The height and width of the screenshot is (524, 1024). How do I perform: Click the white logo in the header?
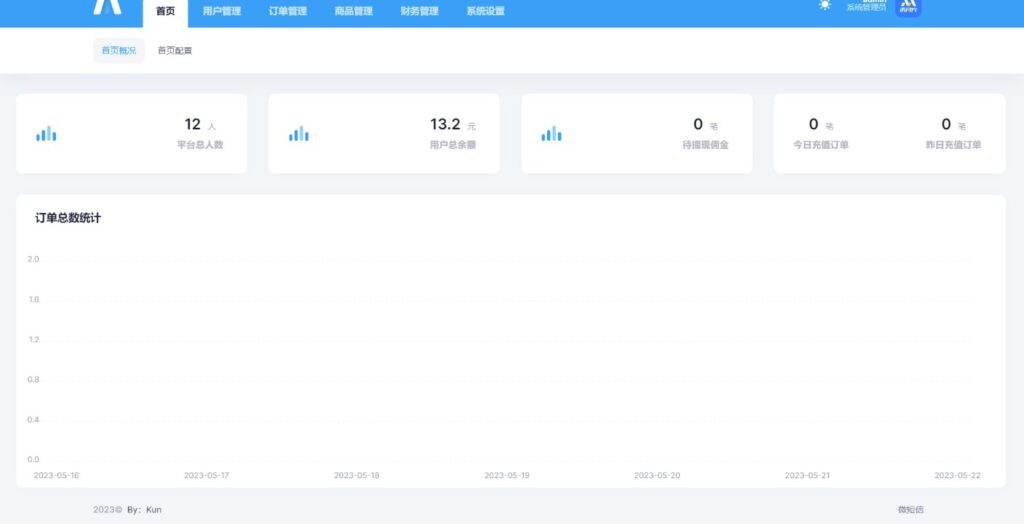coord(107,7)
